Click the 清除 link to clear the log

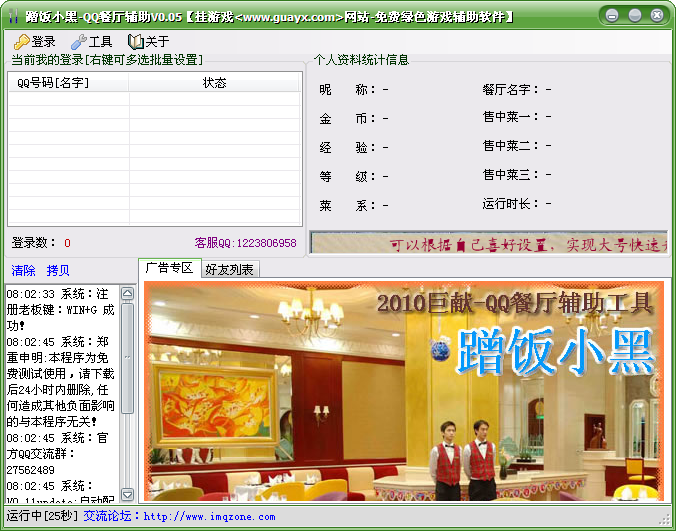[x=23, y=271]
